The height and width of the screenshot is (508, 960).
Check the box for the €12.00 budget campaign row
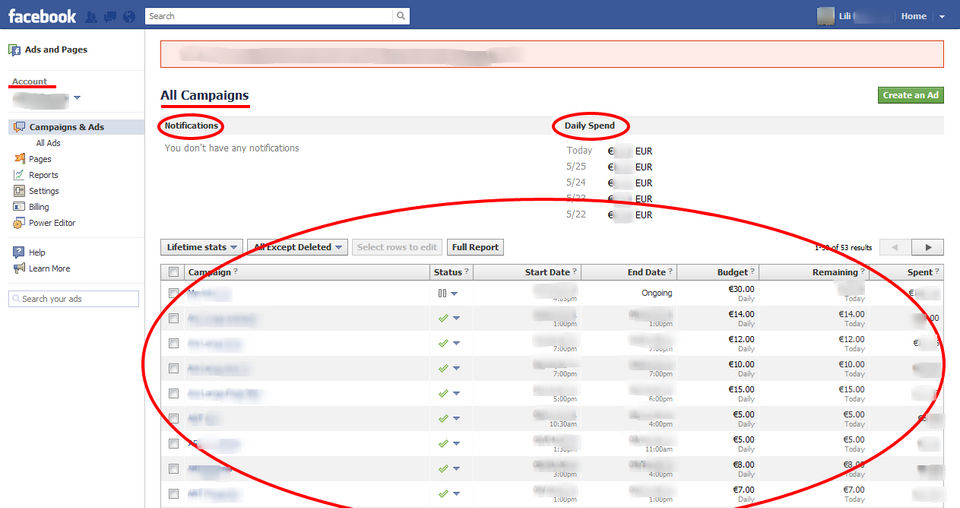pos(174,343)
